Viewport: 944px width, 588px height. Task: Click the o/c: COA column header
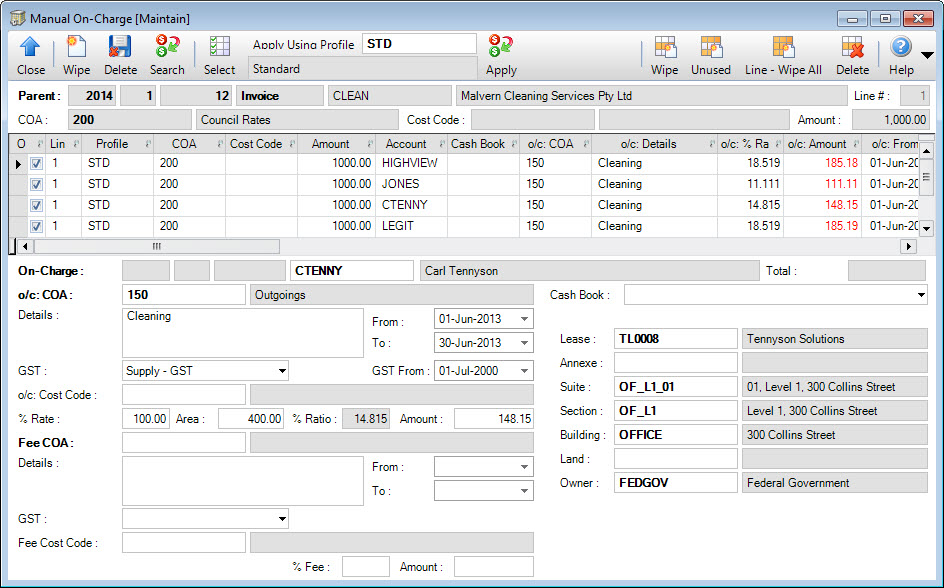click(x=556, y=144)
